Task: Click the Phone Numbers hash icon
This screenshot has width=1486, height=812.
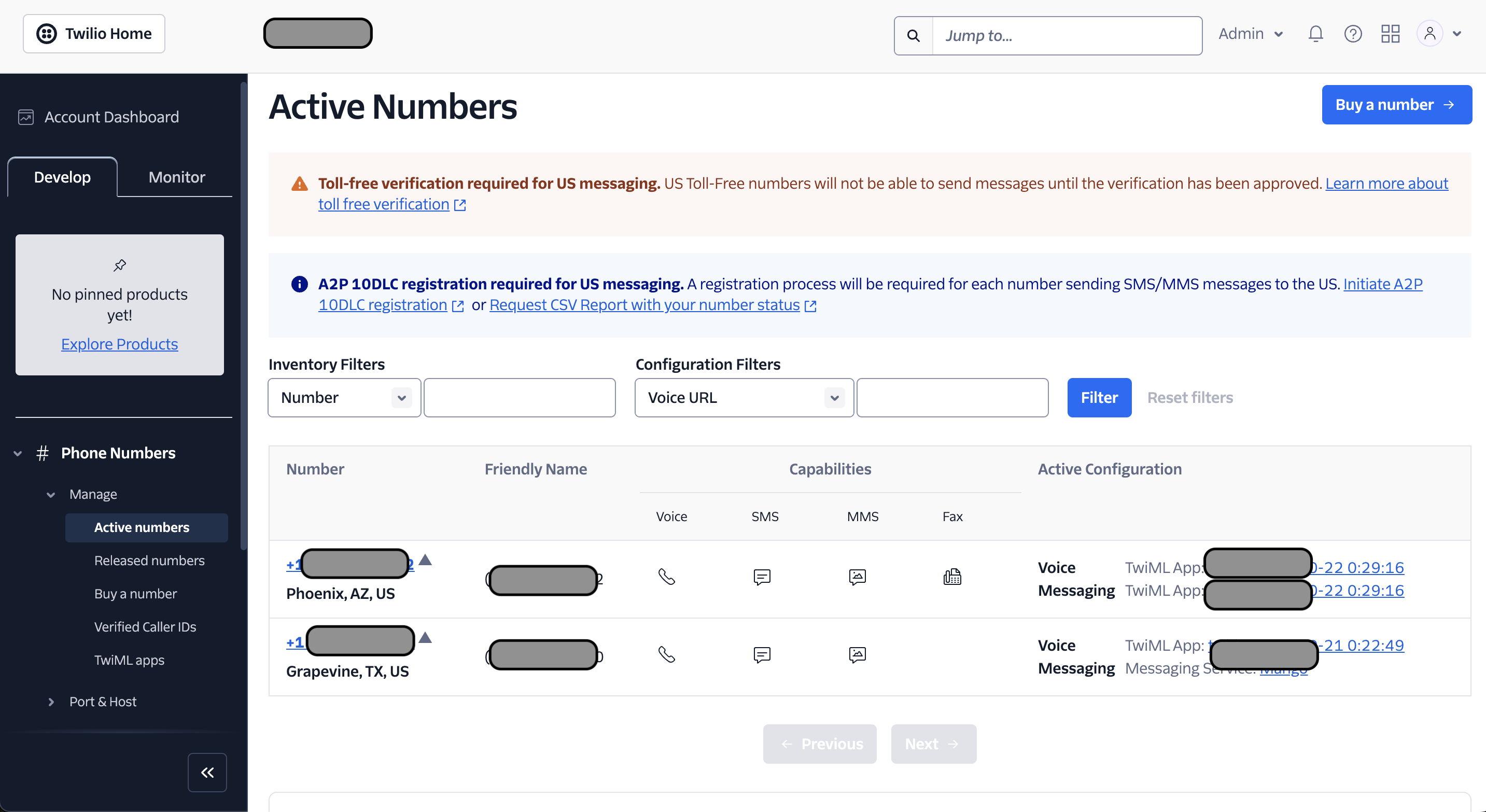Action: pyautogui.click(x=42, y=453)
